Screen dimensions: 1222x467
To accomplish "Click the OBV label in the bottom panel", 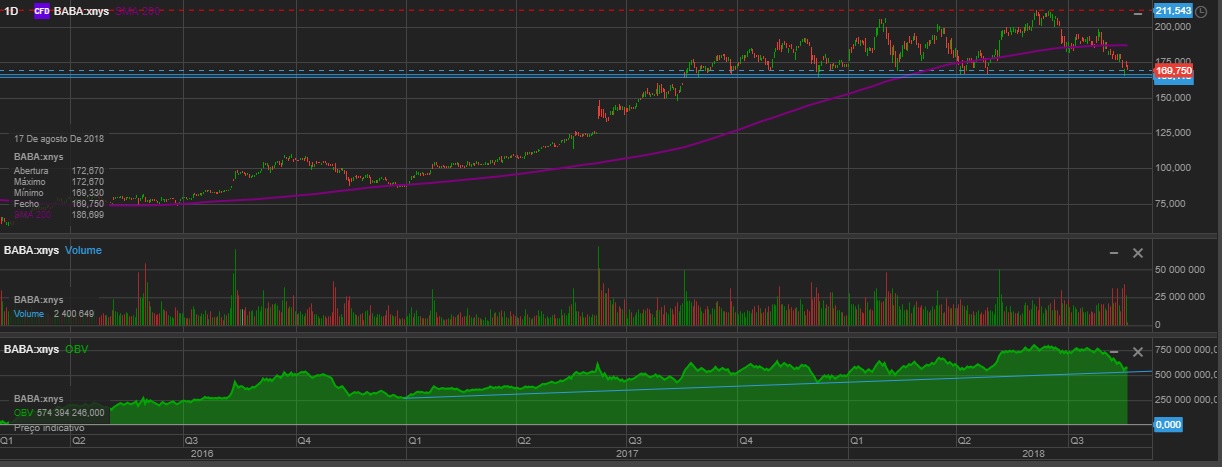I will pos(76,349).
